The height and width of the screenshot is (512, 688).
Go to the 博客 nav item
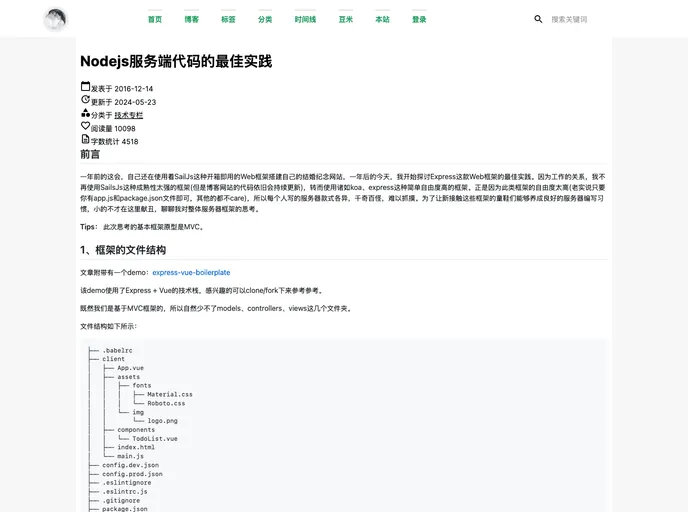191,19
